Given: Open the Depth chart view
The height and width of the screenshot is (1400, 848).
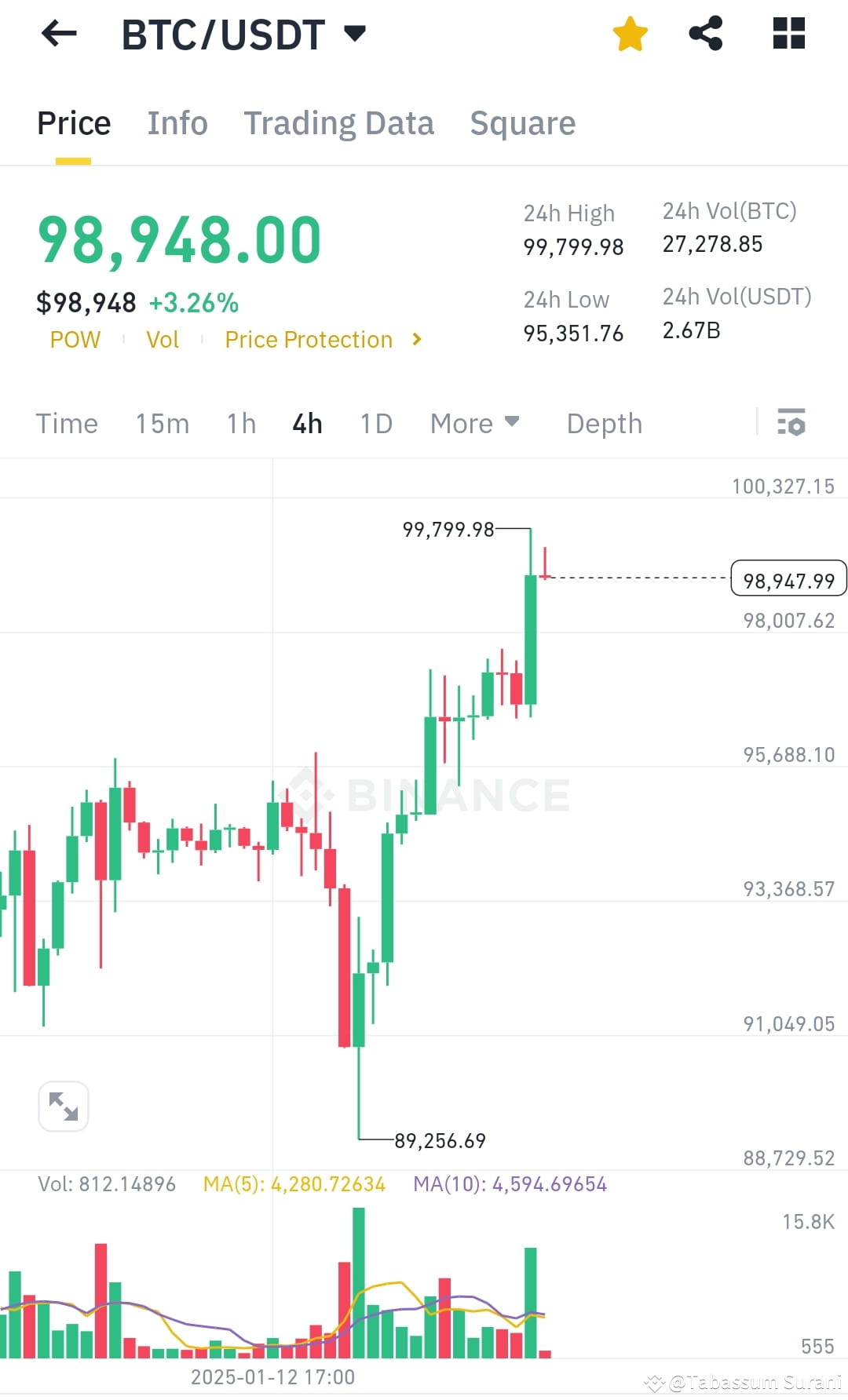Looking at the screenshot, I should (x=603, y=423).
